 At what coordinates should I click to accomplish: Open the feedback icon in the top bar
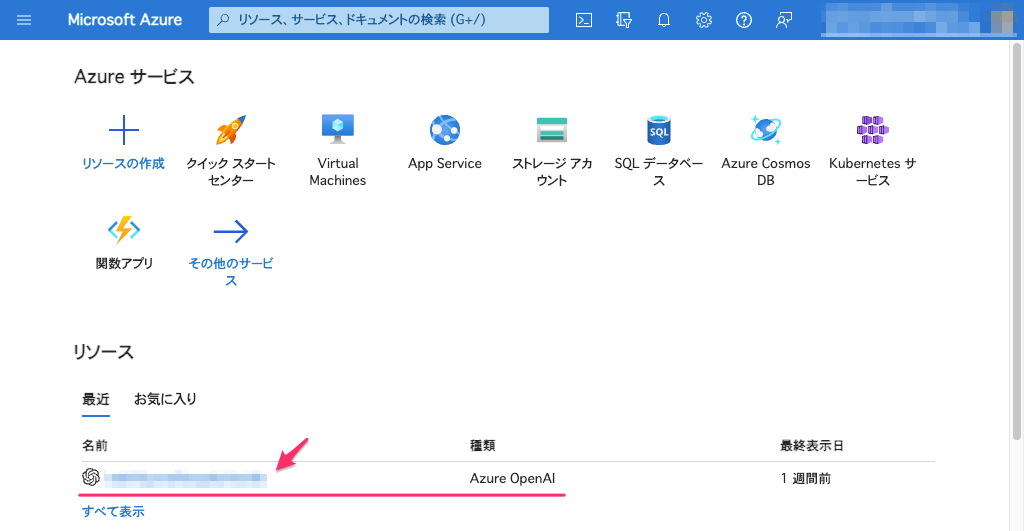(x=784, y=20)
